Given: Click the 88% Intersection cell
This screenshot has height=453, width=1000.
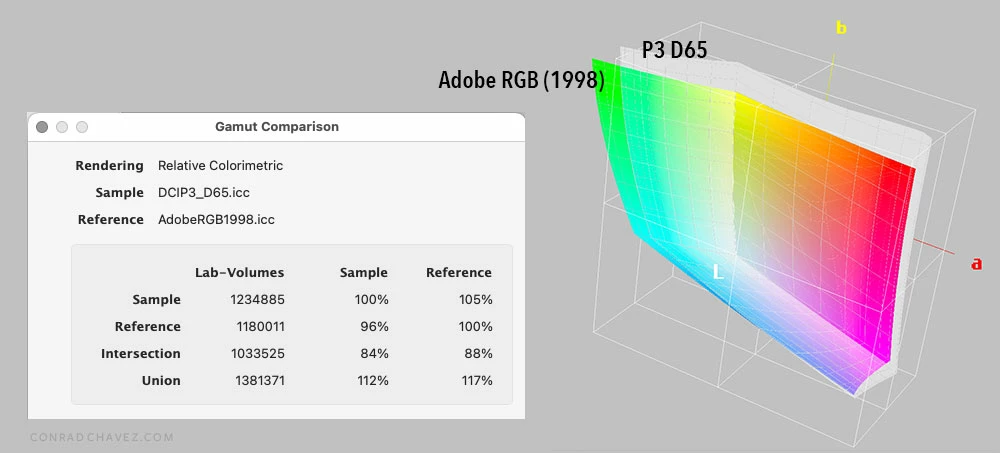Looking at the screenshot, I should point(478,353).
